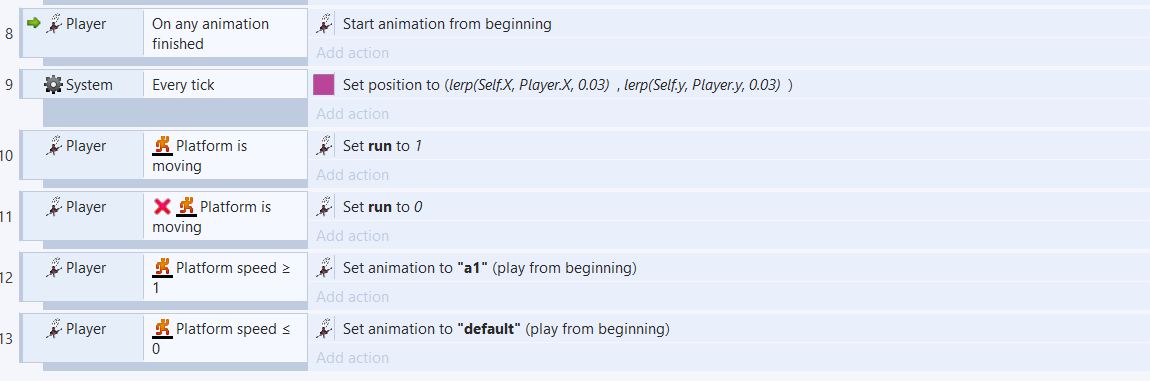Click 'Add action' under Start animation from beginning
Viewport: 1150px width, 381px height.
pos(353,53)
